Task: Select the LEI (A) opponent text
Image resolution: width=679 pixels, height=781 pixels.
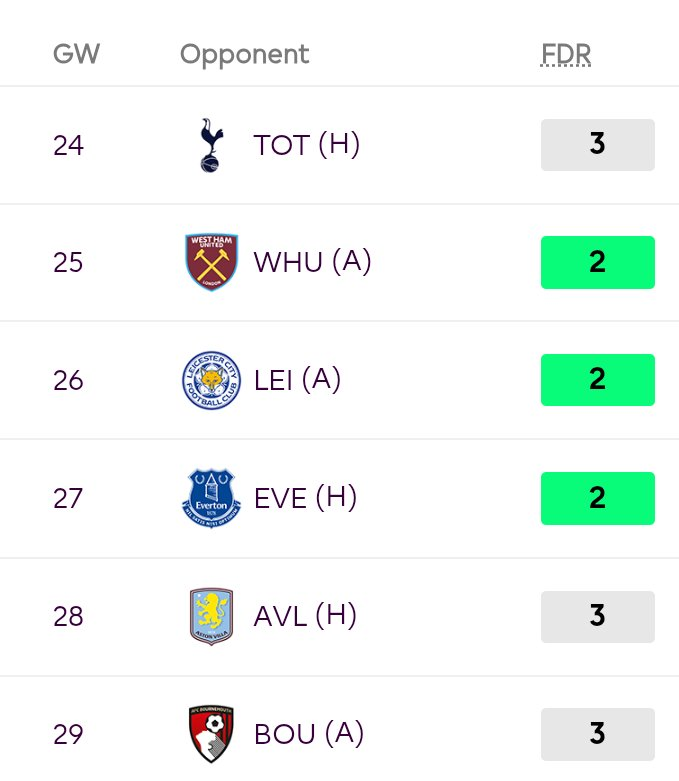Action: (297, 380)
